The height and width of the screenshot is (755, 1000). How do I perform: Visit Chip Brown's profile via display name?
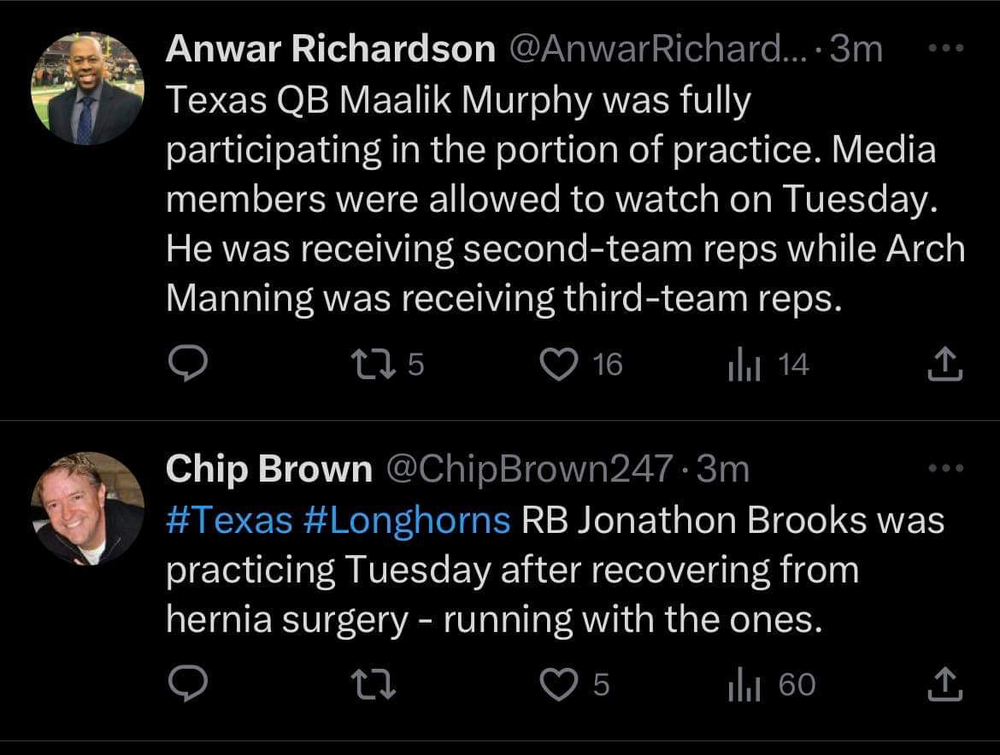267,468
